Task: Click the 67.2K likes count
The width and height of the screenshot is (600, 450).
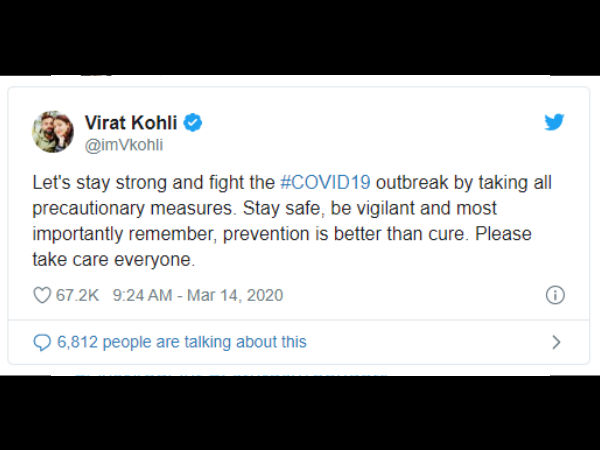Action: pos(77,295)
